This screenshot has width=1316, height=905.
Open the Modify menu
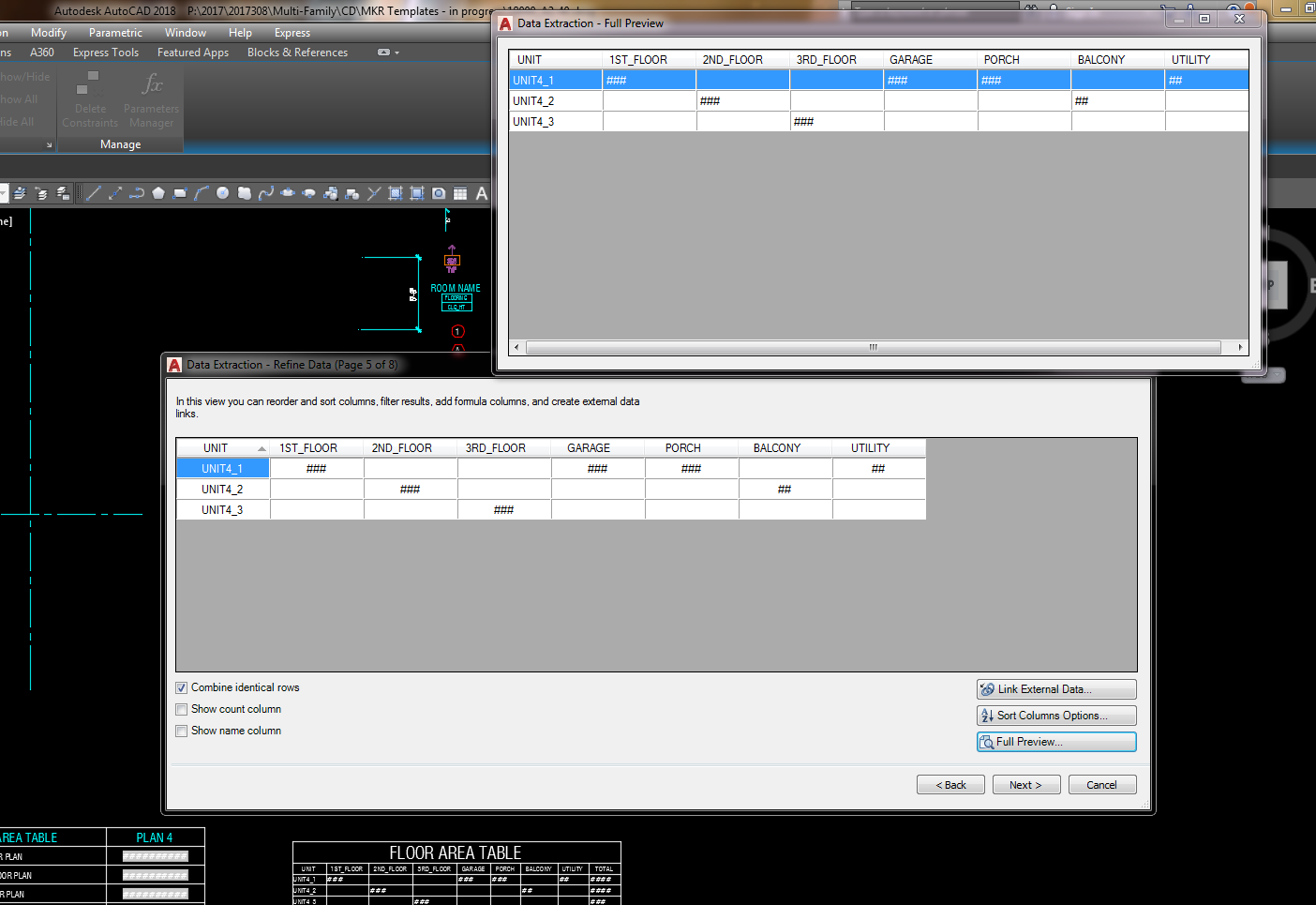48,32
